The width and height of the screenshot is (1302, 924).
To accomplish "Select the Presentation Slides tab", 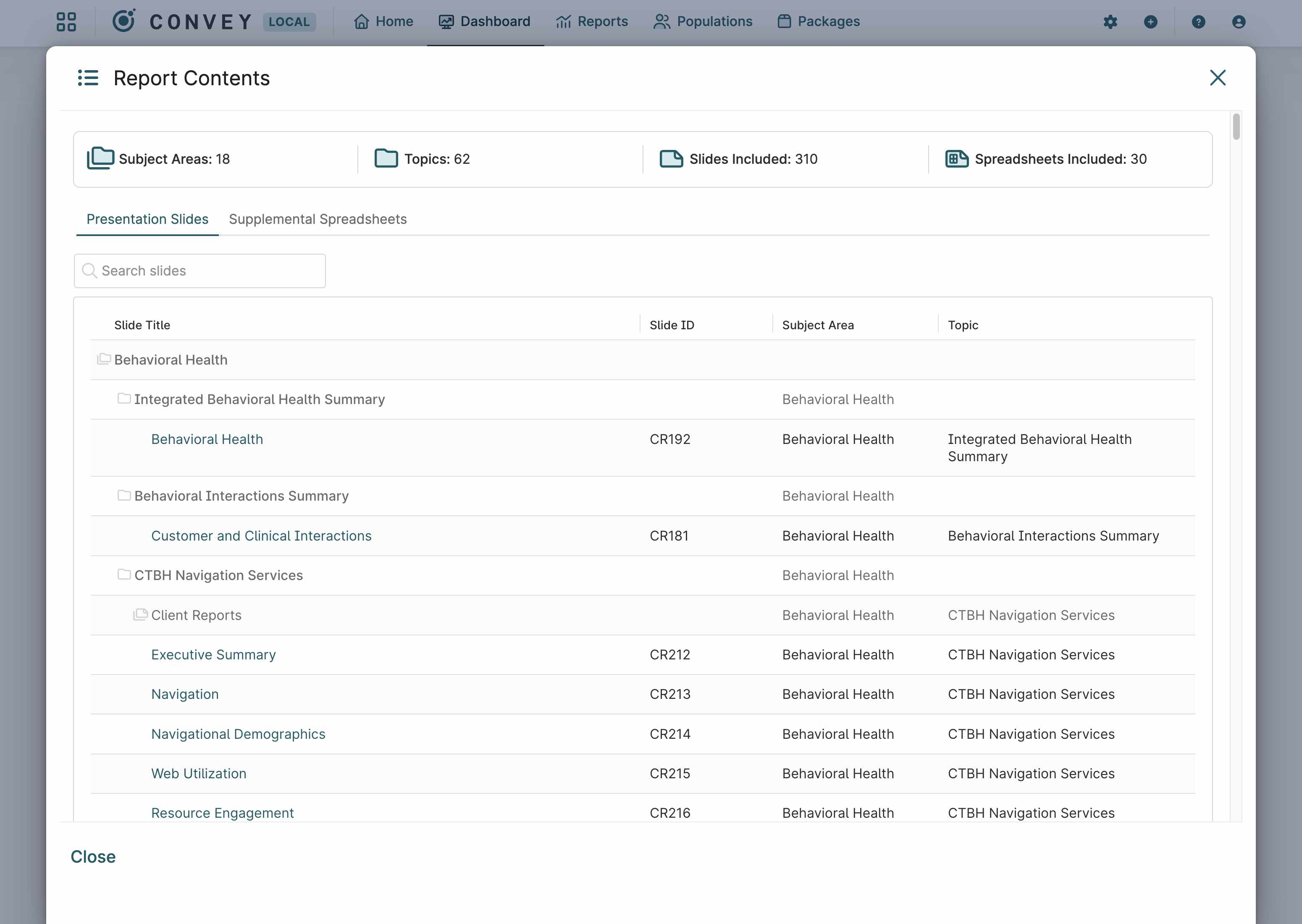I will [x=147, y=219].
